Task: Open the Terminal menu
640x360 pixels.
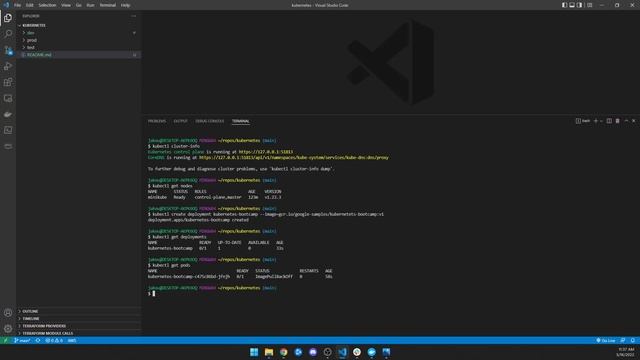Action: click(107, 5)
